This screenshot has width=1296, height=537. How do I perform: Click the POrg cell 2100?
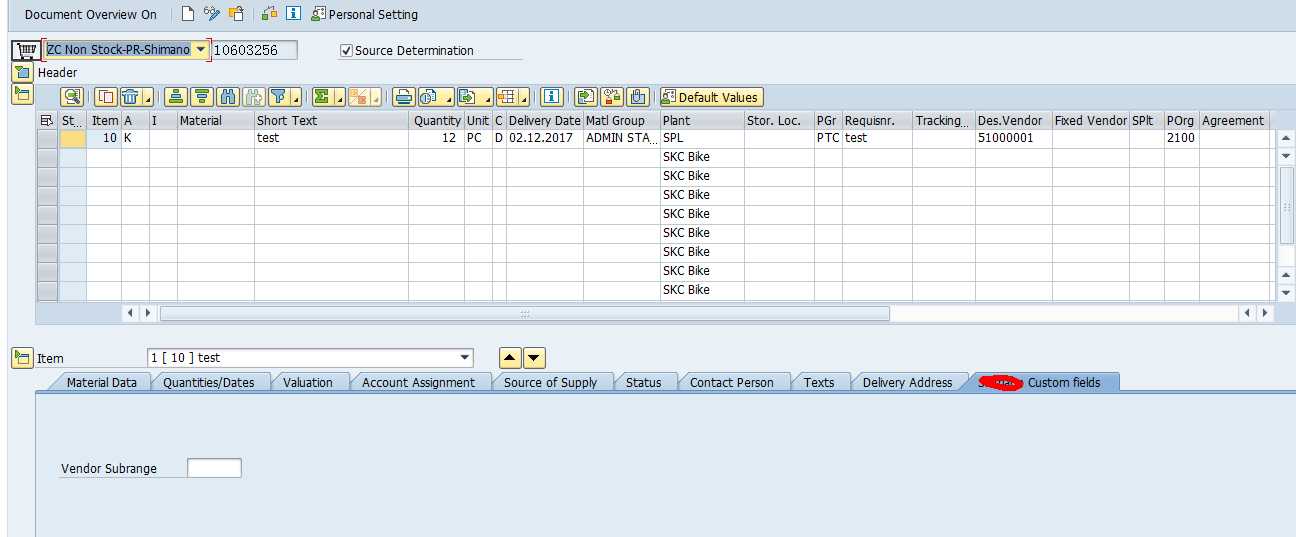[x=1181, y=138]
